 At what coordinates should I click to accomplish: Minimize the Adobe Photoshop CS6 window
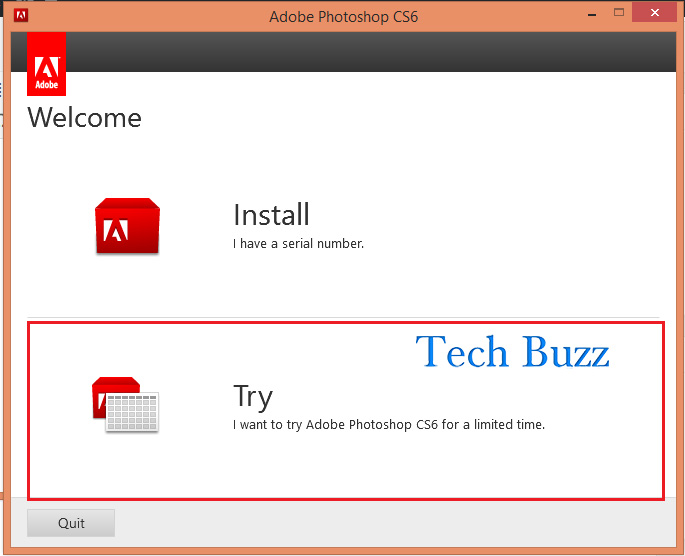pyautogui.click(x=592, y=14)
